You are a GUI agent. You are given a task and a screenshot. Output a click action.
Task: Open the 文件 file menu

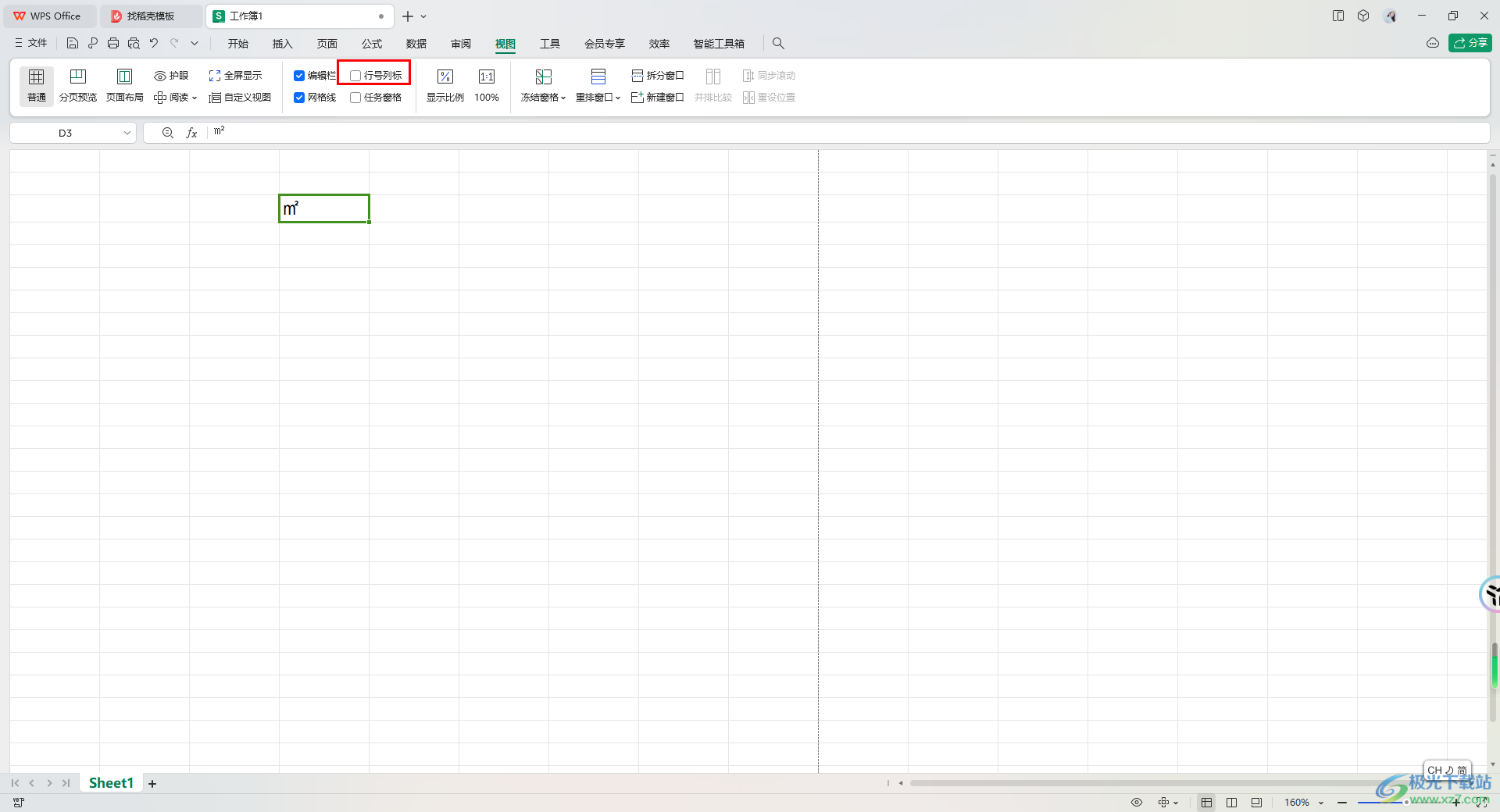(30, 44)
